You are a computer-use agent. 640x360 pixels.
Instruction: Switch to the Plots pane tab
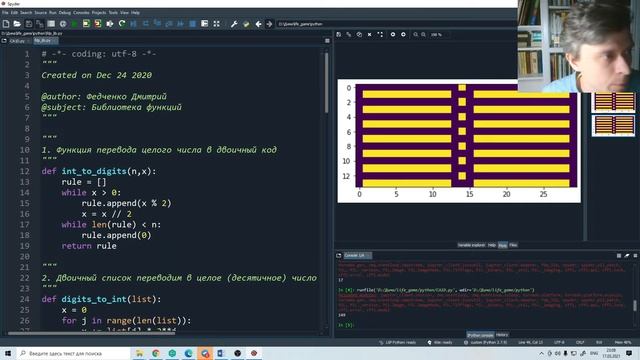click(x=502, y=245)
